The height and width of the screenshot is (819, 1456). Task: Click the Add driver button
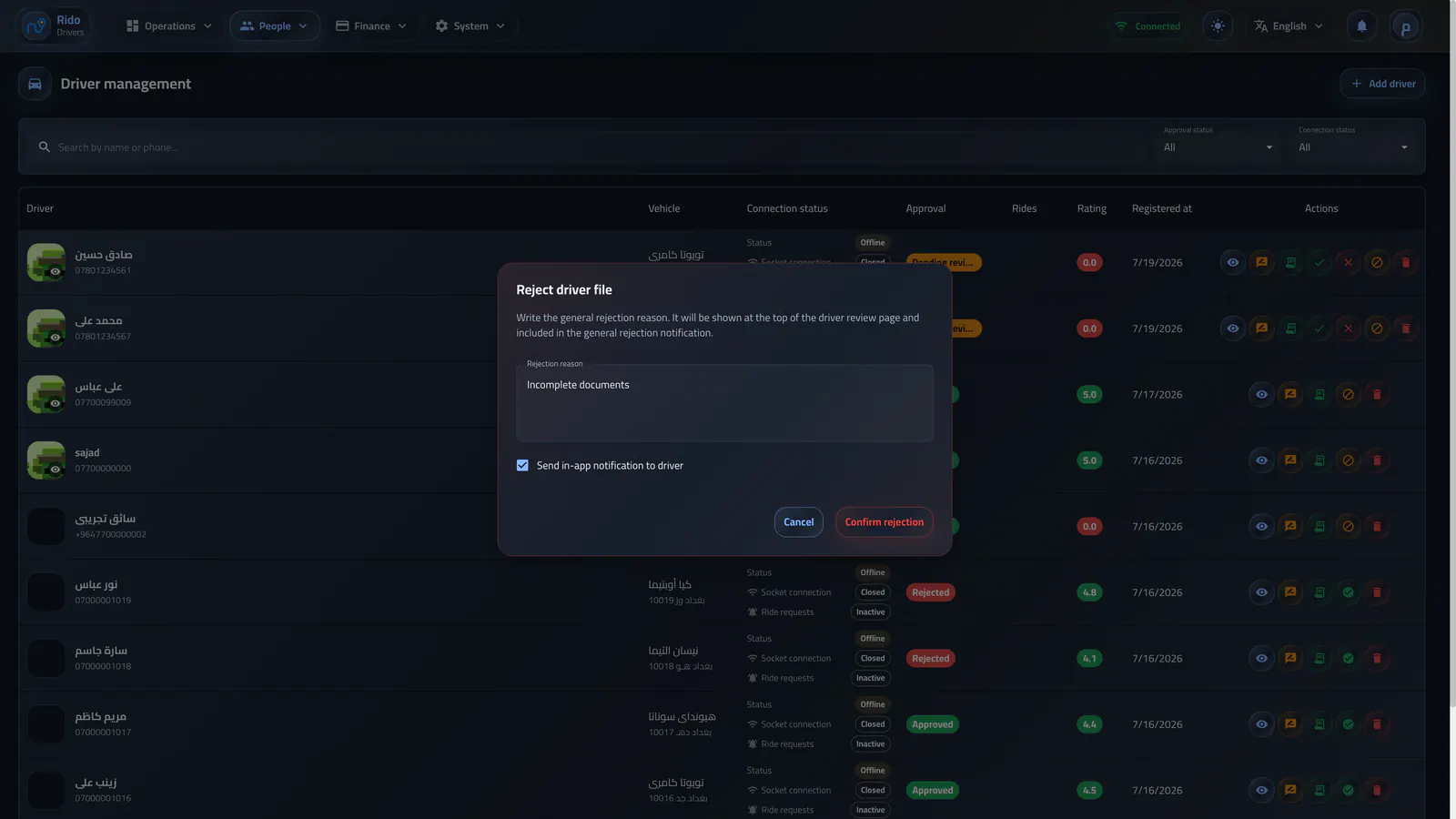(x=1382, y=84)
